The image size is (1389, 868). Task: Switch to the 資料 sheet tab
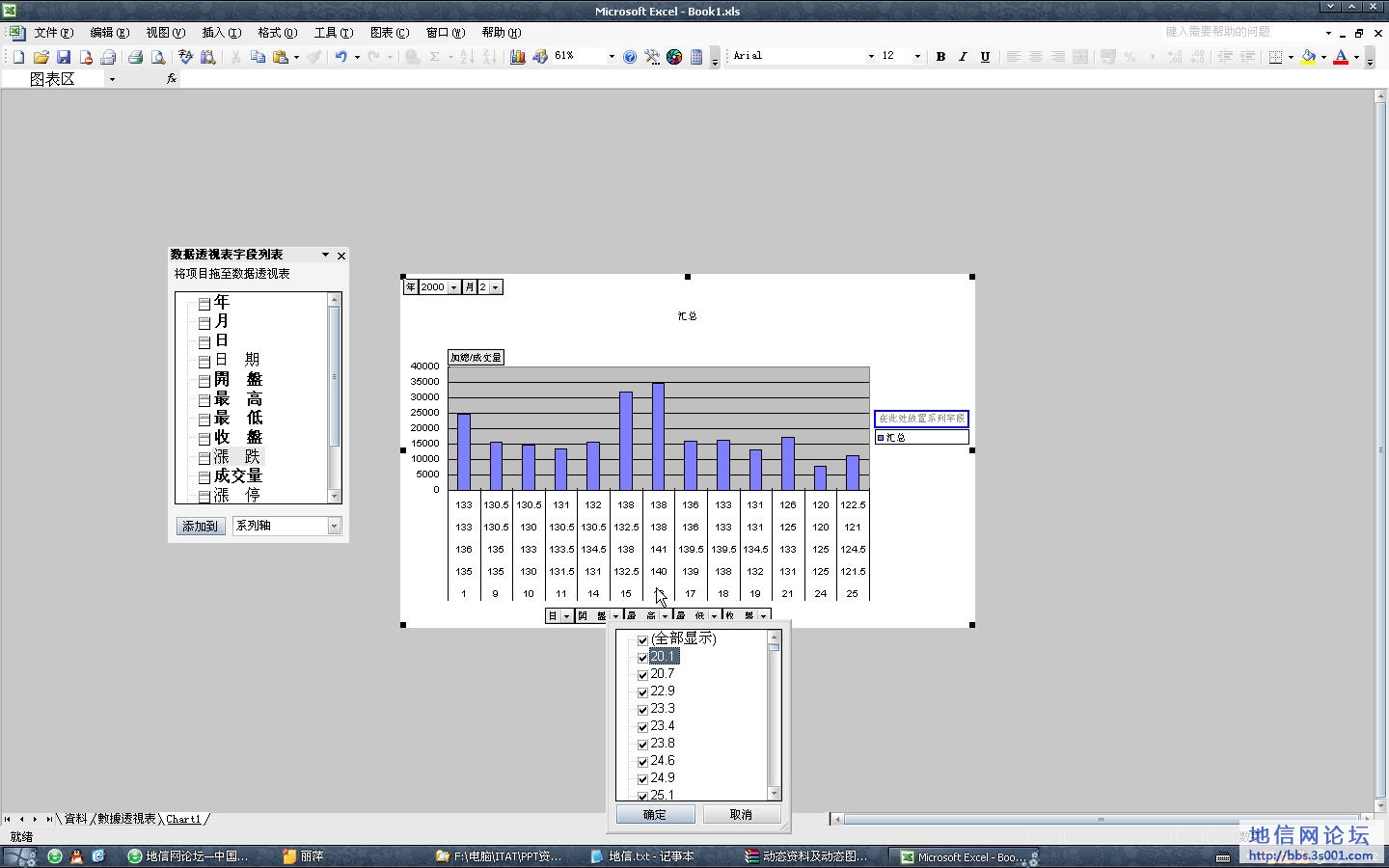75,819
